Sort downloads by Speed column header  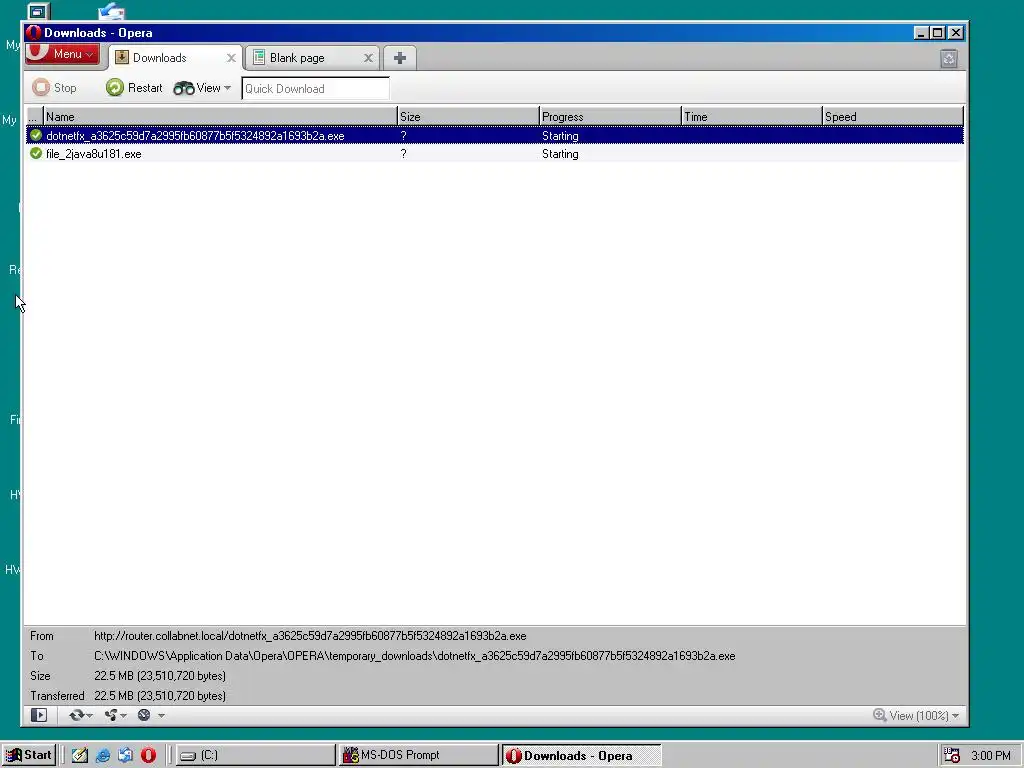893,116
